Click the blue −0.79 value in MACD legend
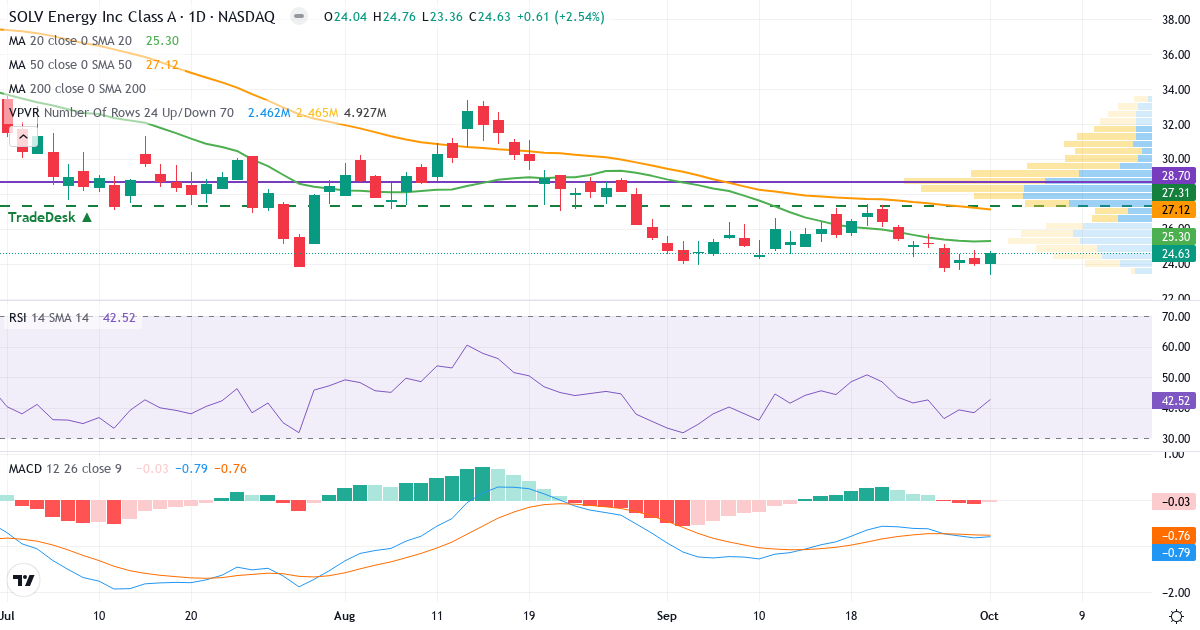The width and height of the screenshot is (1200, 630). [x=191, y=468]
